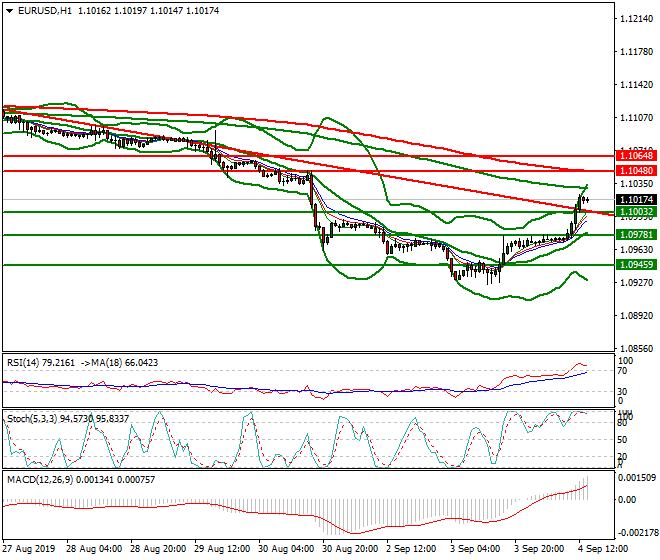Select the green 1.09781 support level label
This screenshot has height=560, width=660.
pyautogui.click(x=636, y=235)
